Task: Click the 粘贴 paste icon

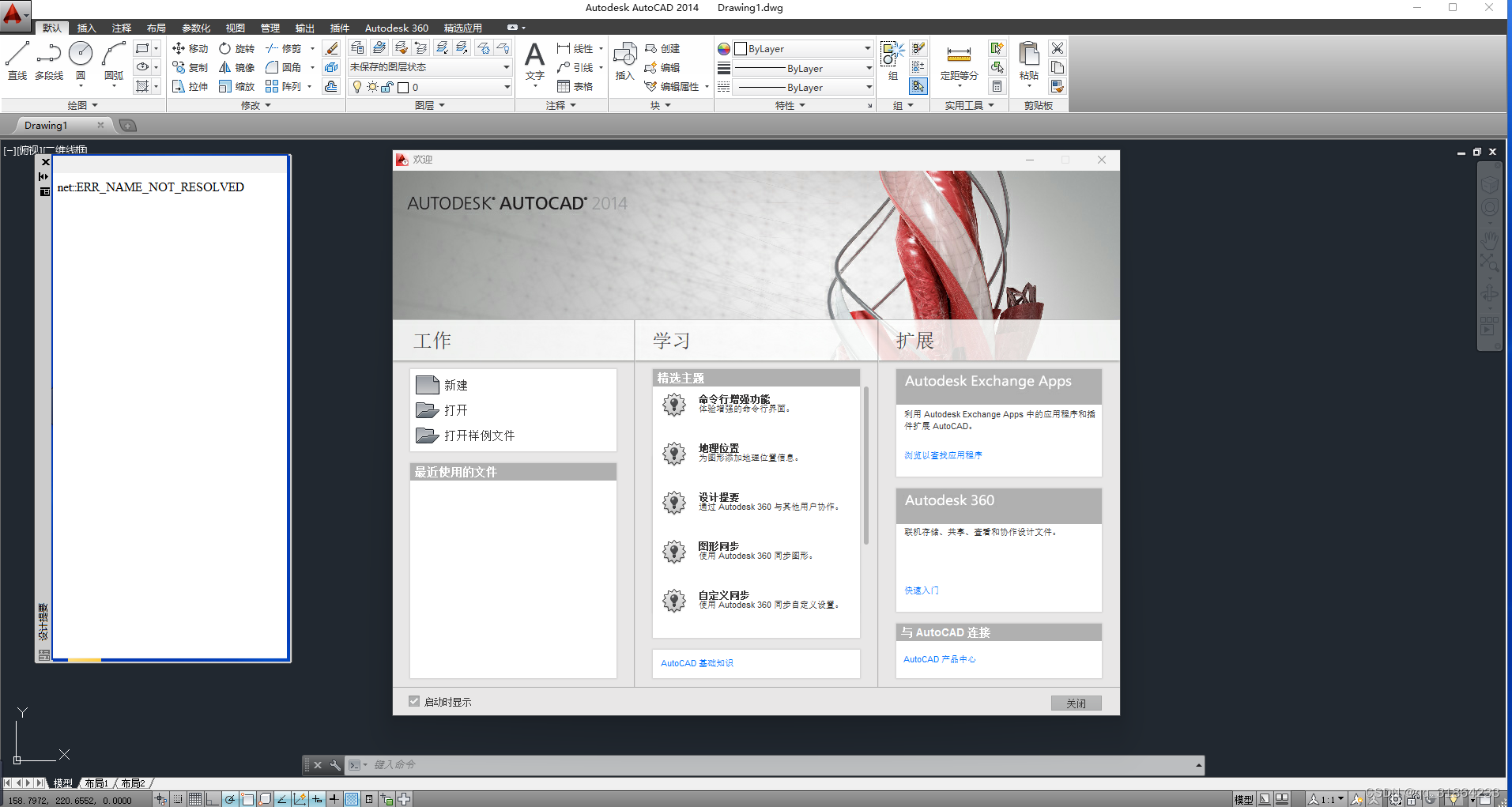Action: tap(1028, 60)
